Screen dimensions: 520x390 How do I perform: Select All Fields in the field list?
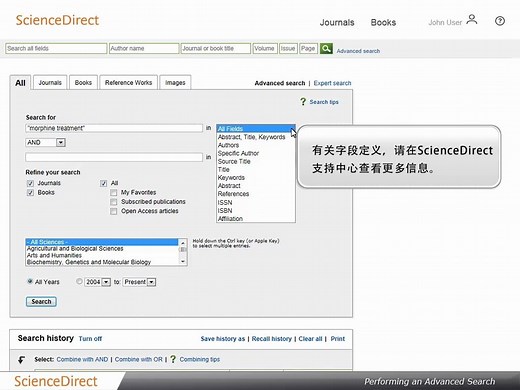(256, 129)
